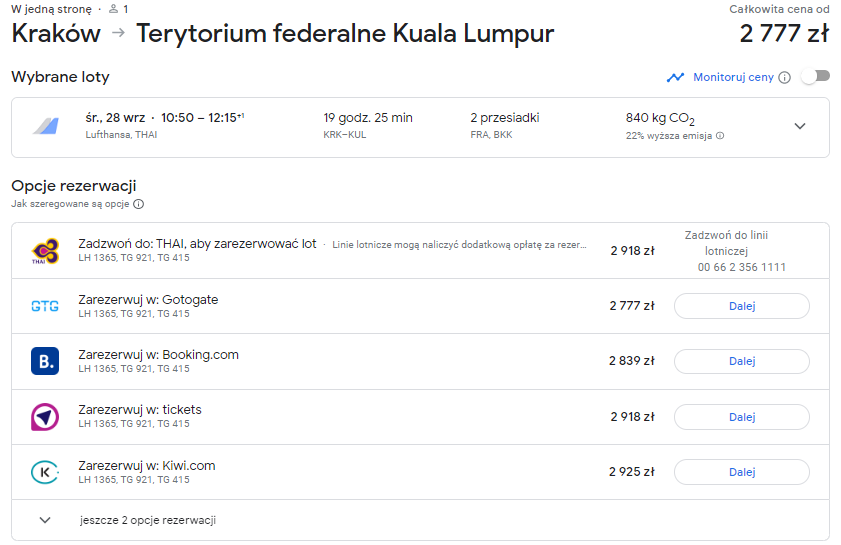This screenshot has width=841, height=545.
Task: Click info icon beside 22% wyższa emisja
Action: pyautogui.click(x=720, y=136)
